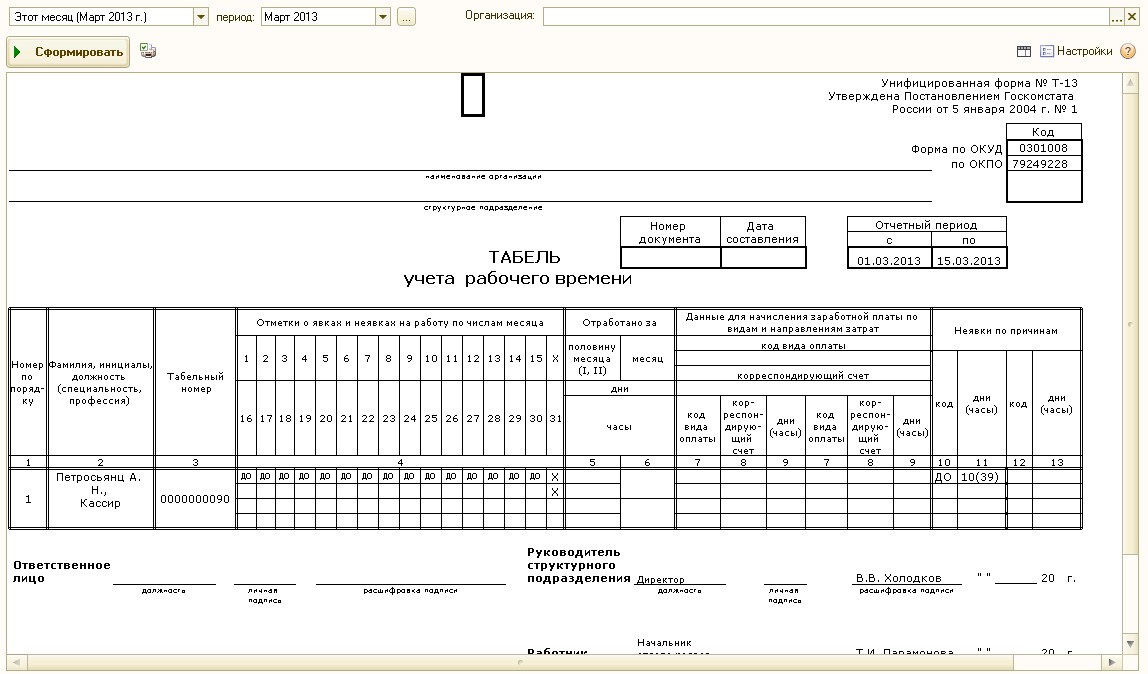Click the panel layout icon left of Настройки
The width and height of the screenshot is (1148, 674).
[x=1024, y=51]
